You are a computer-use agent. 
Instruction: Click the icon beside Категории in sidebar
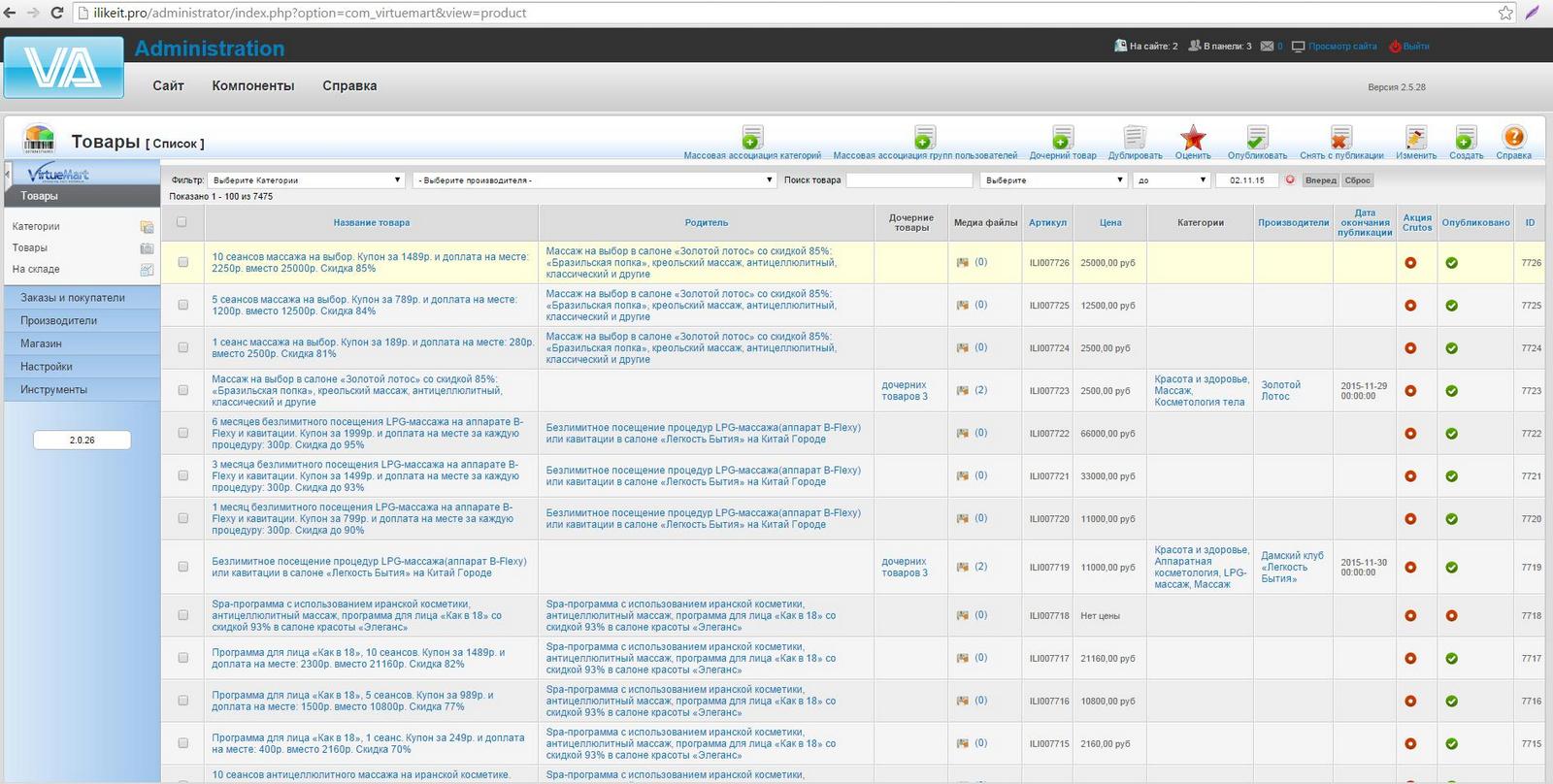coord(147,227)
